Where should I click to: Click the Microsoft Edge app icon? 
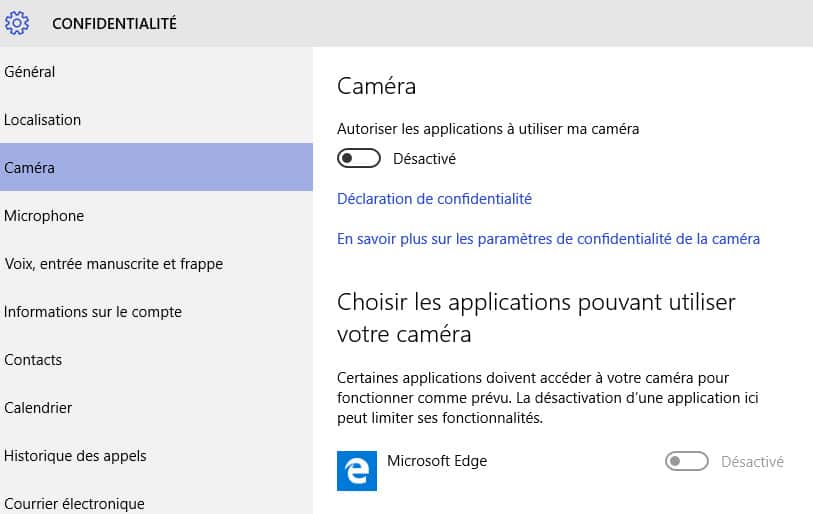click(x=357, y=470)
